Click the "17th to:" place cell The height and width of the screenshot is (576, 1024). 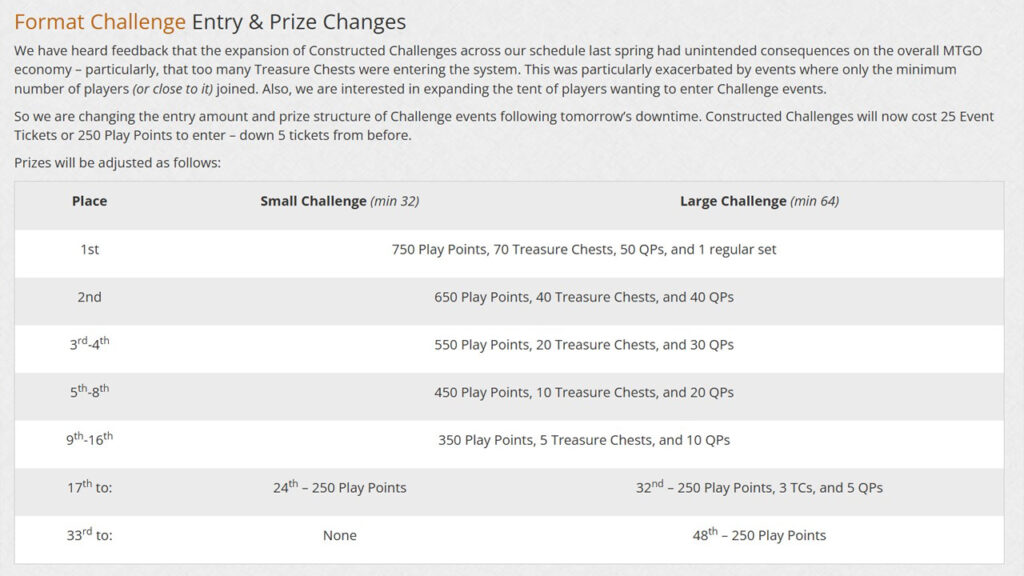pyautogui.click(x=89, y=487)
